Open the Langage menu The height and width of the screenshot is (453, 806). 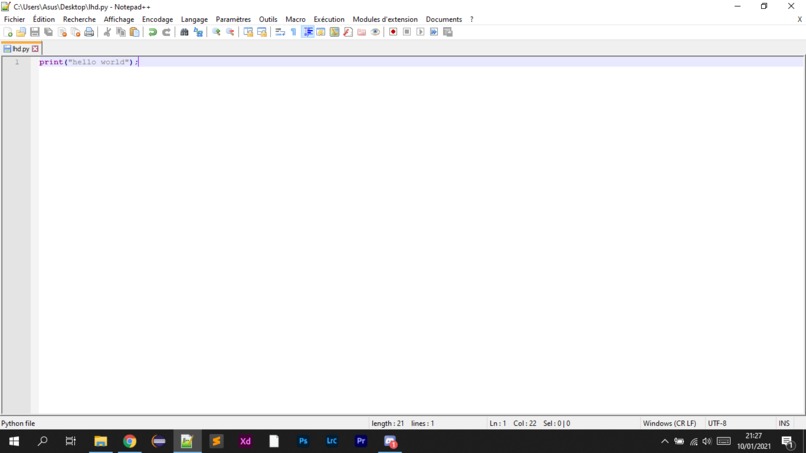(194, 19)
